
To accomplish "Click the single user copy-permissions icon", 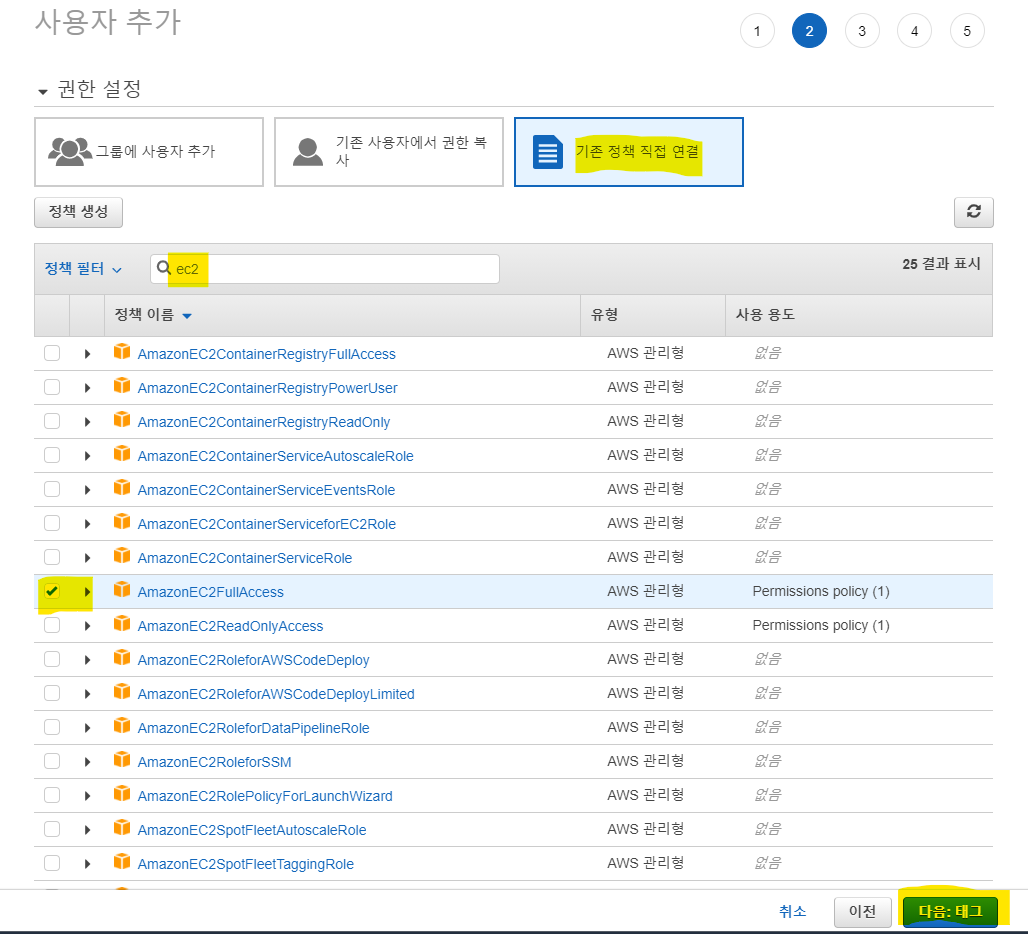I will coord(307,151).
